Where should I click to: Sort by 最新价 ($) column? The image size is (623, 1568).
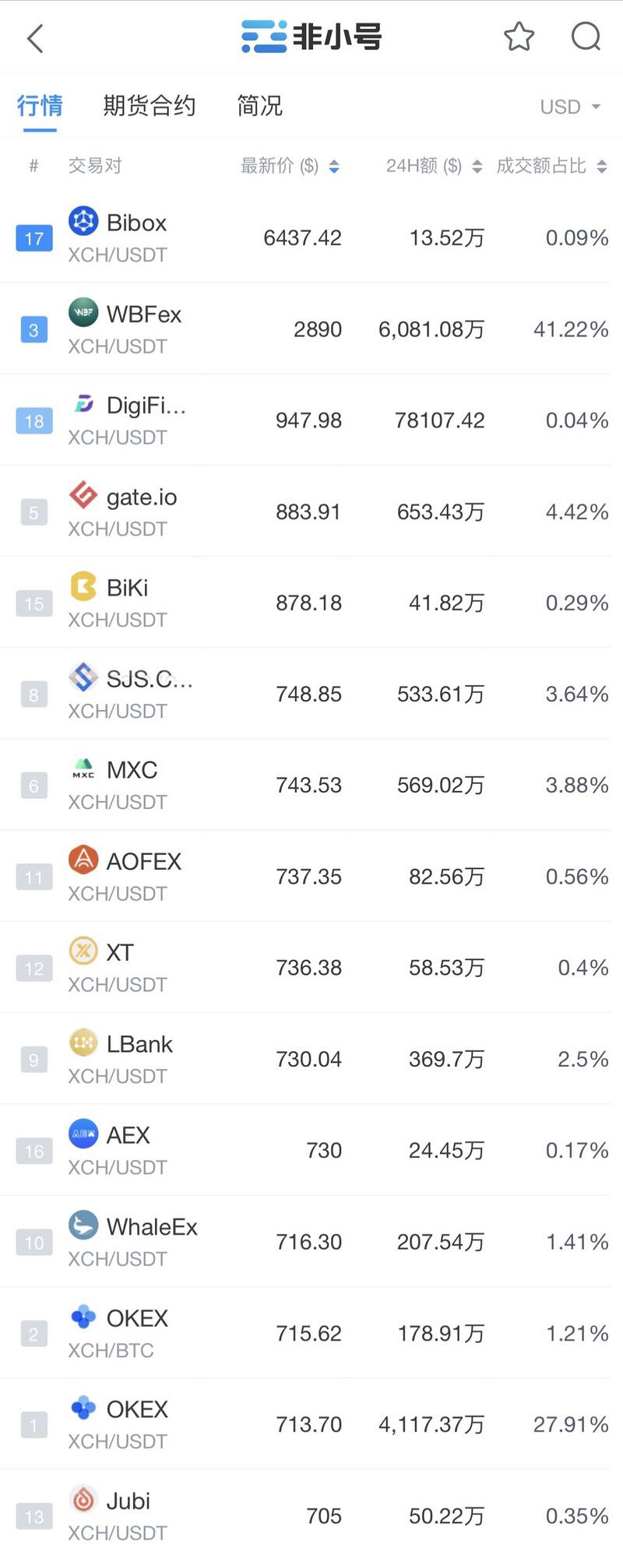290,166
